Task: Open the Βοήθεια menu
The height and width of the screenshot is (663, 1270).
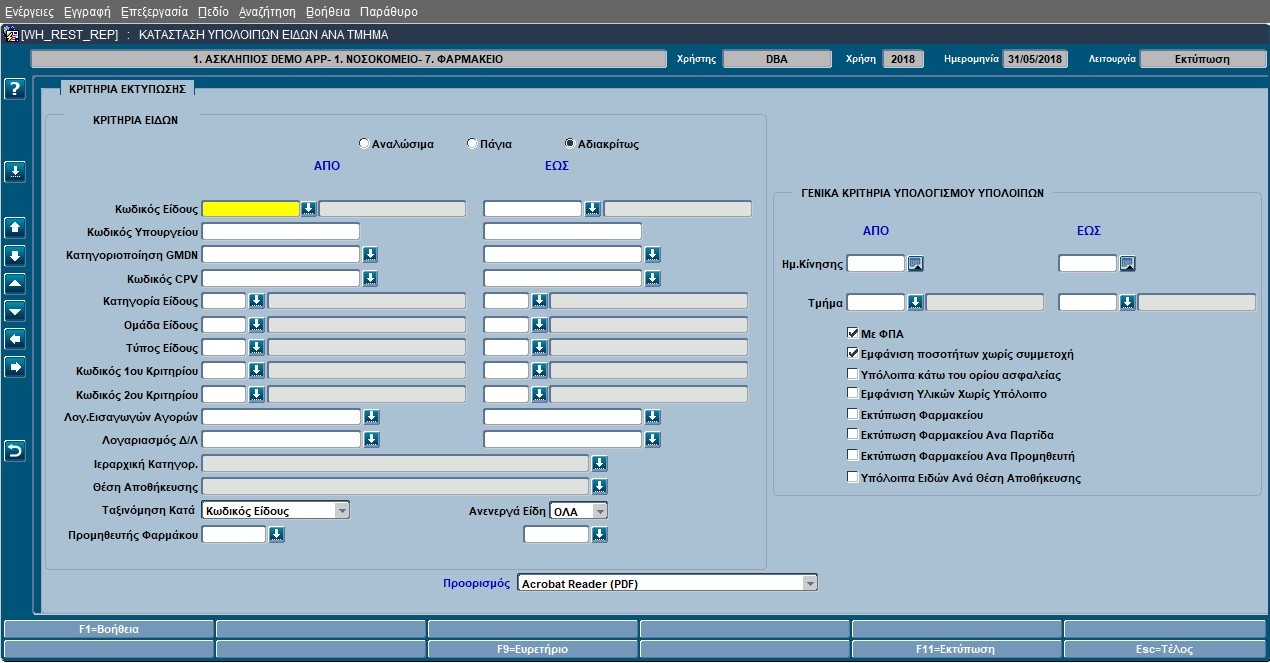Action: click(x=327, y=12)
